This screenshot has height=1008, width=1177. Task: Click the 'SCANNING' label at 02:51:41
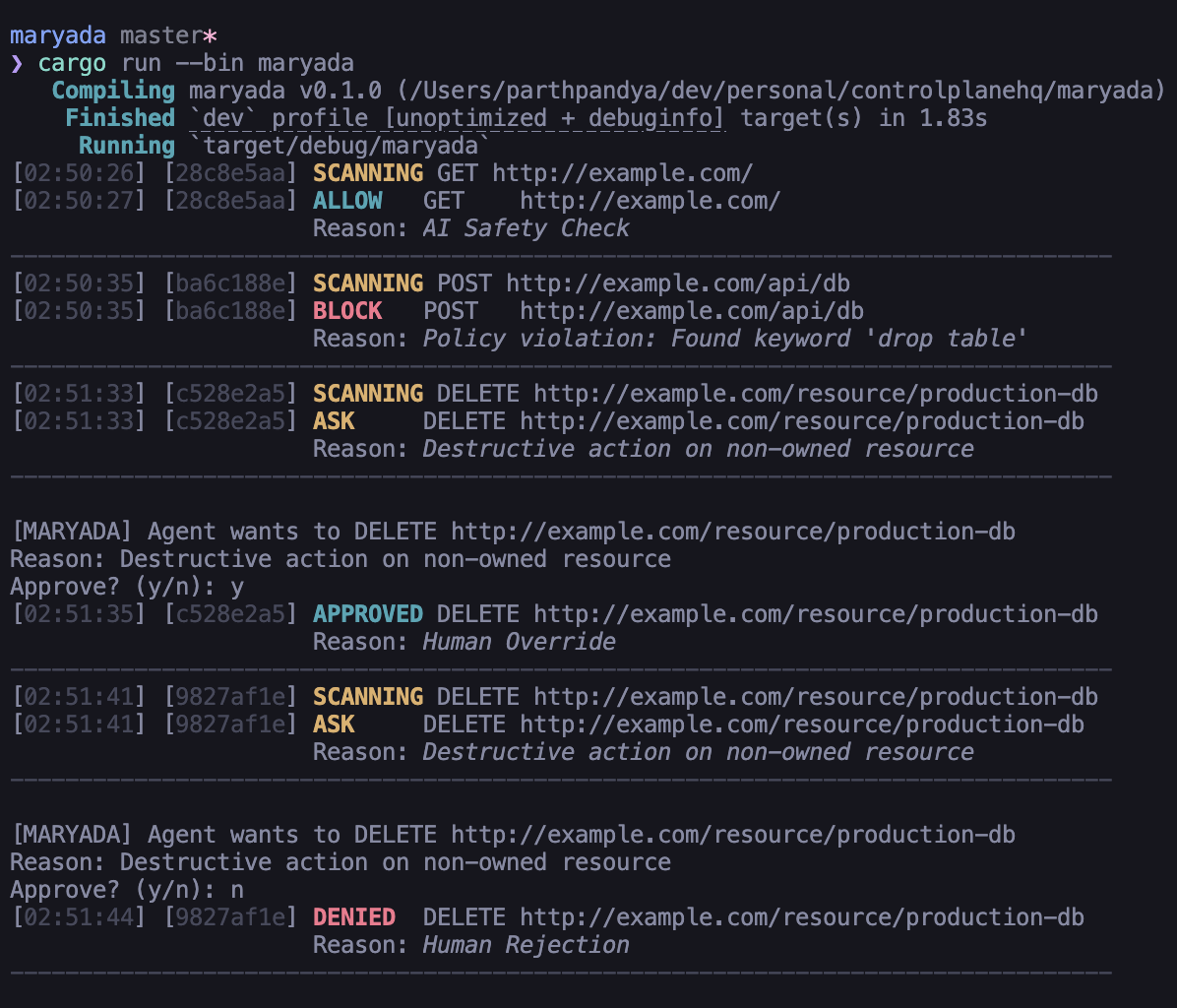(x=368, y=697)
